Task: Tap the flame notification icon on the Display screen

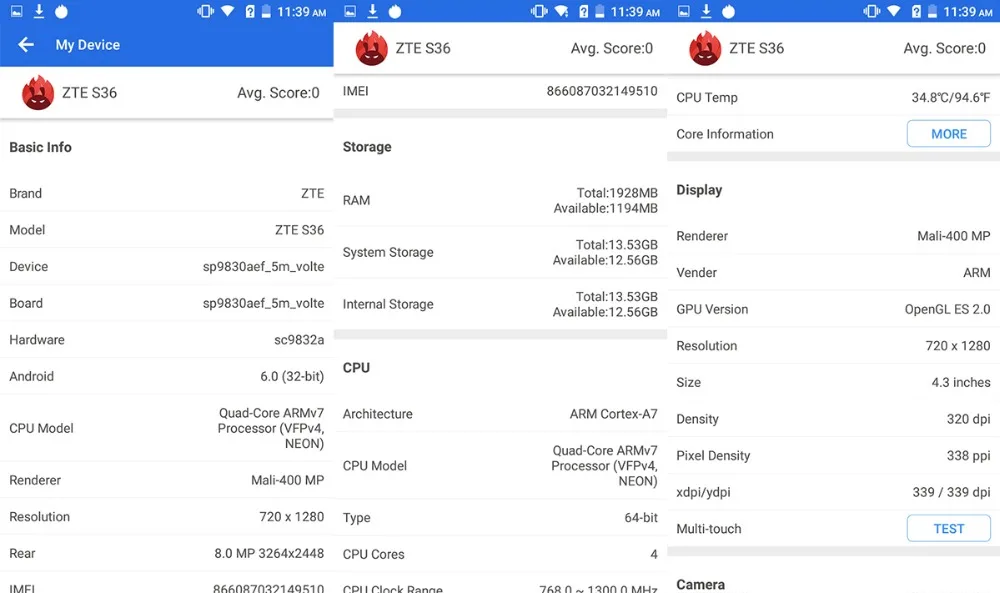Action: (x=728, y=11)
